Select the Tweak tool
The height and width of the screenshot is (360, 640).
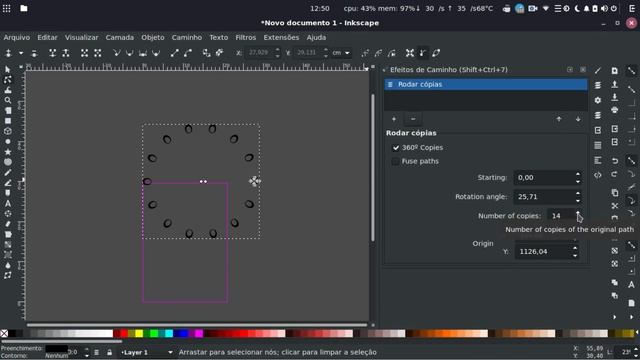(x=8, y=90)
